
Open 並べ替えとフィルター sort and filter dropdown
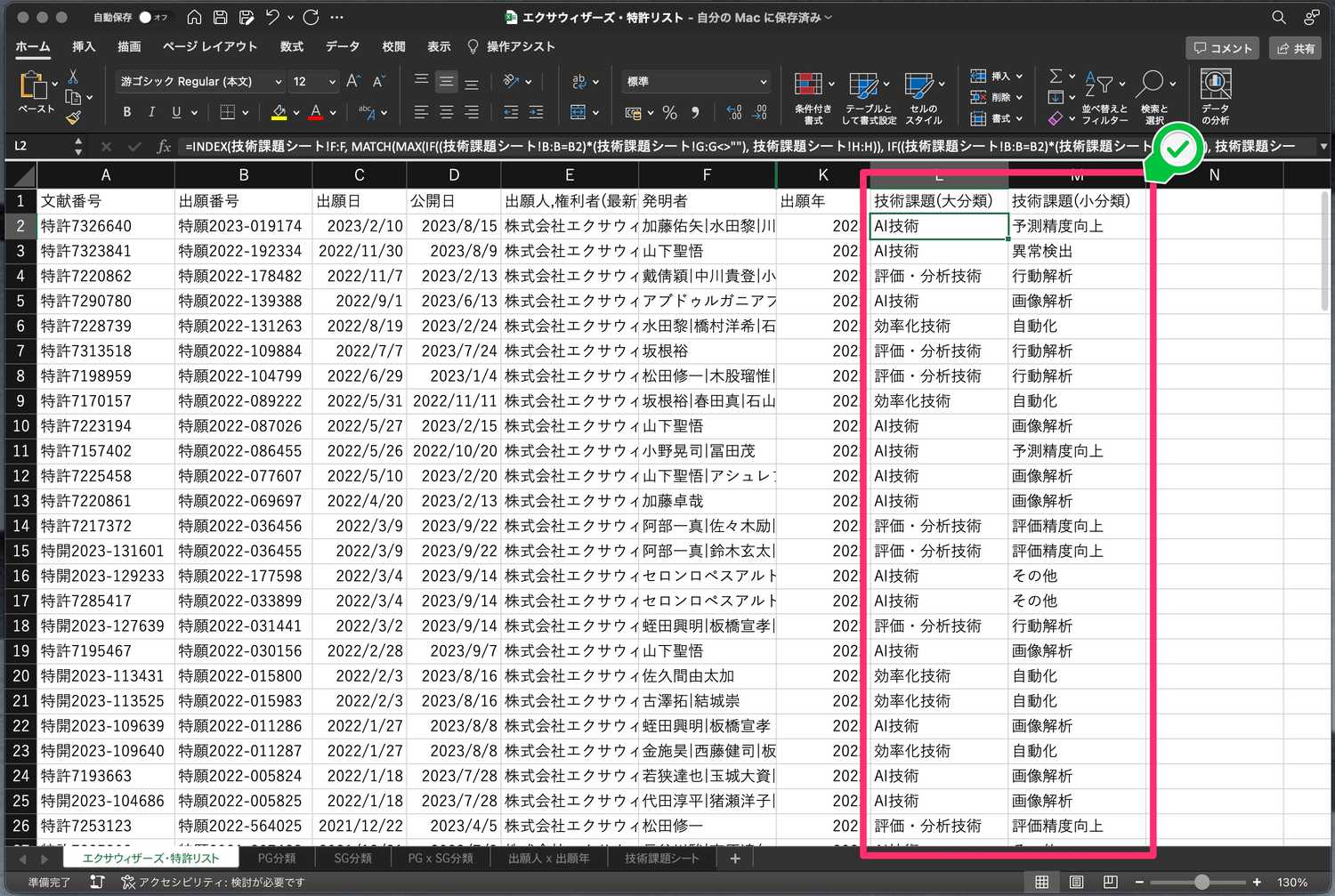[x=1105, y=96]
